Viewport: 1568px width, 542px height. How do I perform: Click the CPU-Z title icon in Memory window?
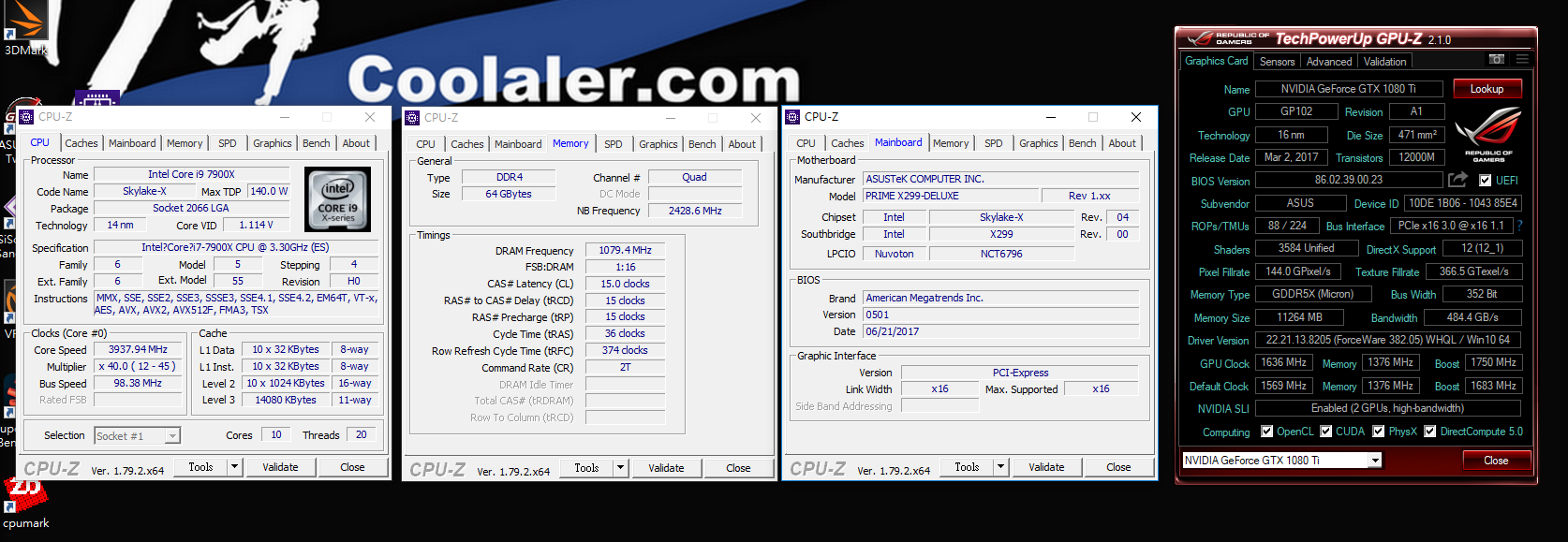(412, 118)
